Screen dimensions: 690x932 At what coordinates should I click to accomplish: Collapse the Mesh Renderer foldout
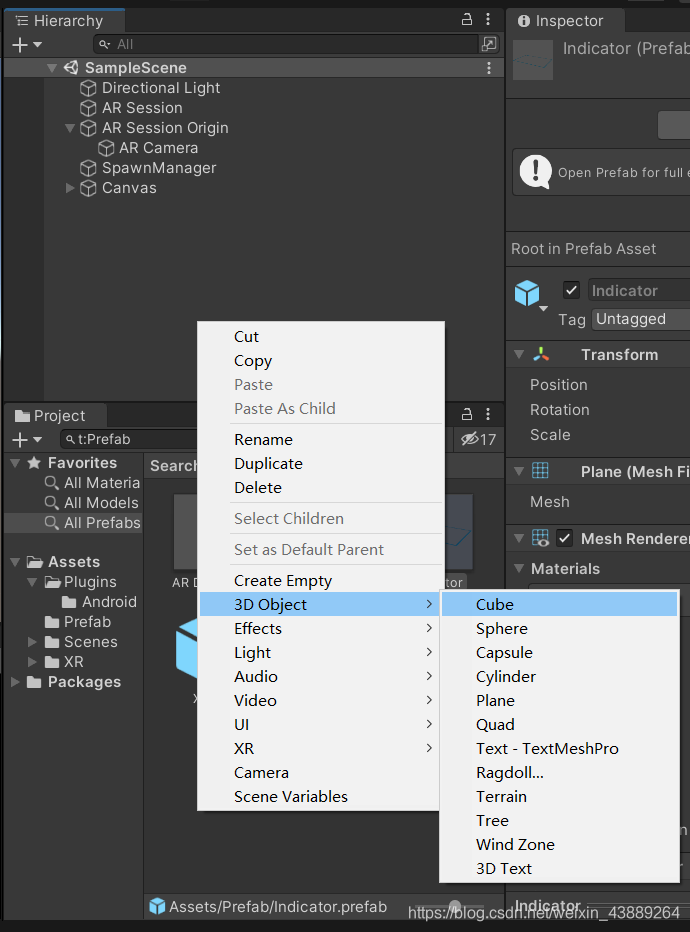pyautogui.click(x=519, y=539)
